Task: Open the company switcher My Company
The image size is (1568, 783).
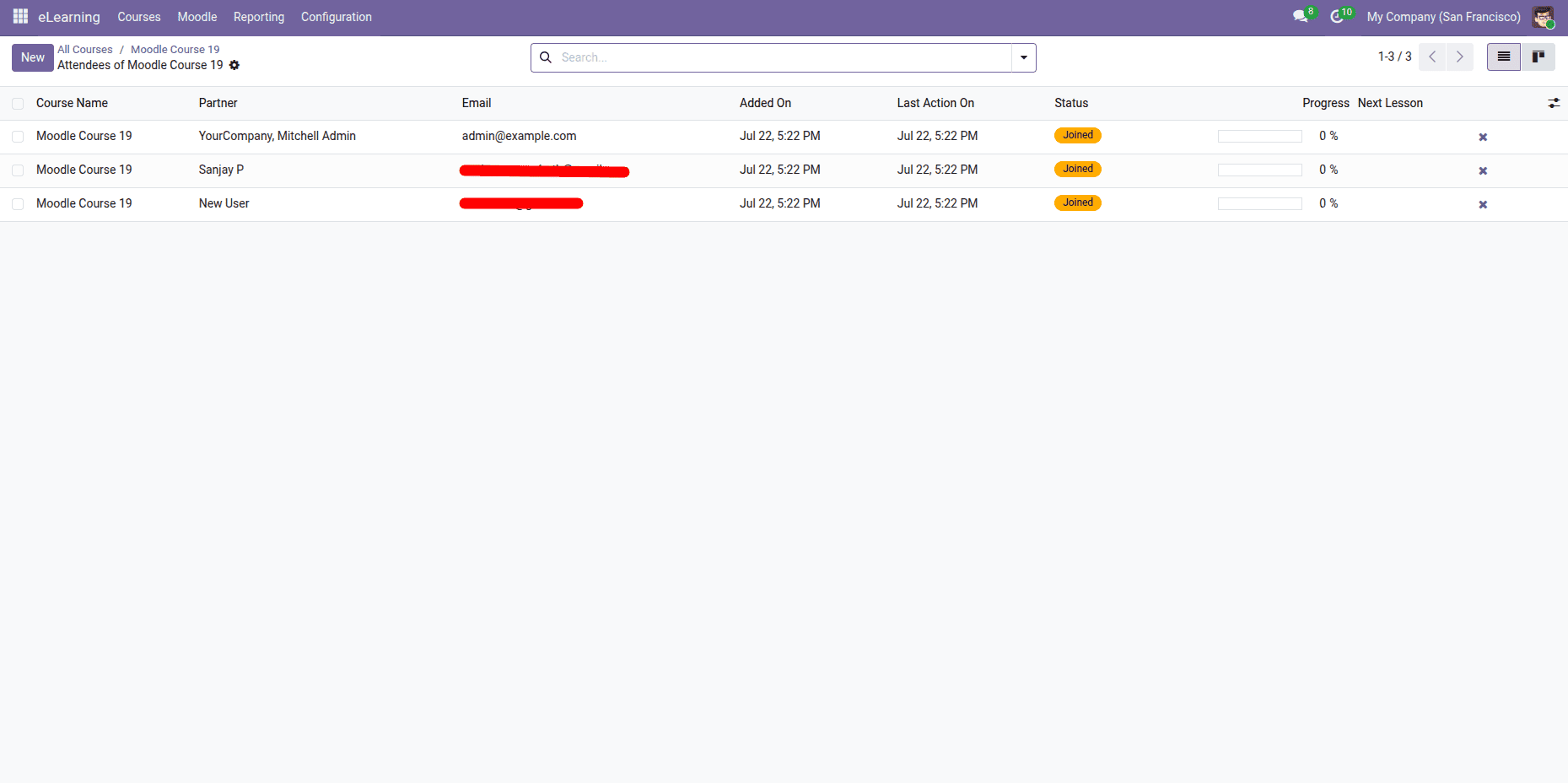Action: point(1443,17)
